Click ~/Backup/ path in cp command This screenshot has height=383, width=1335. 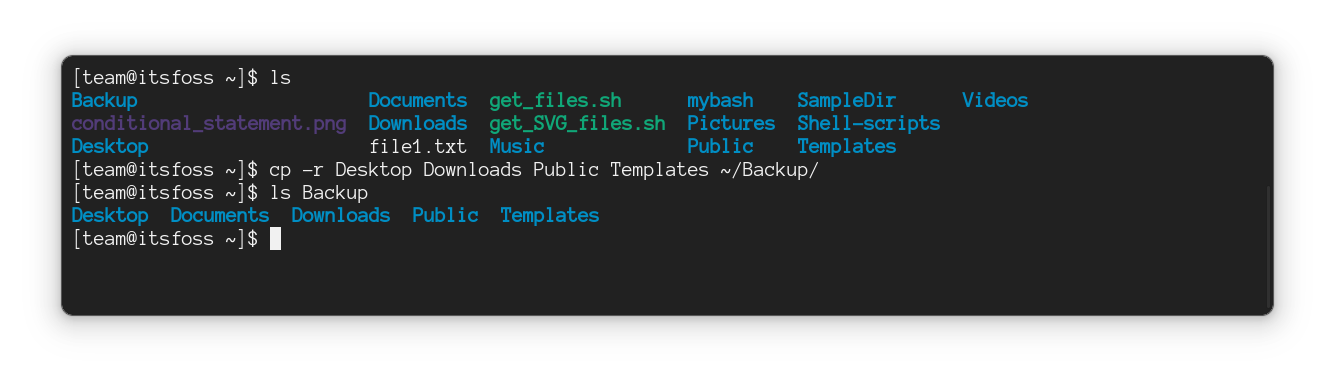(x=769, y=169)
